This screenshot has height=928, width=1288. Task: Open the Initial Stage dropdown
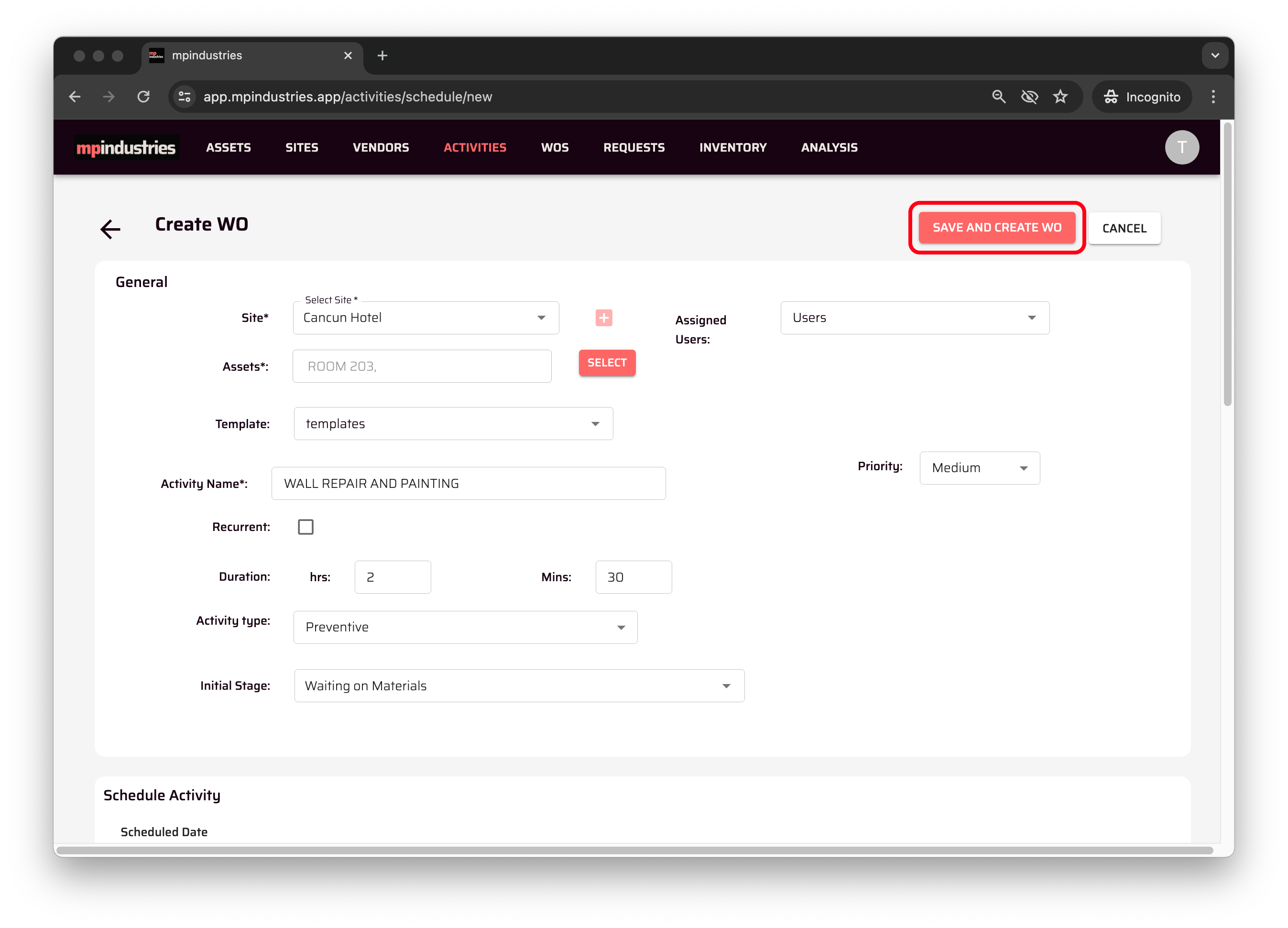coord(518,685)
